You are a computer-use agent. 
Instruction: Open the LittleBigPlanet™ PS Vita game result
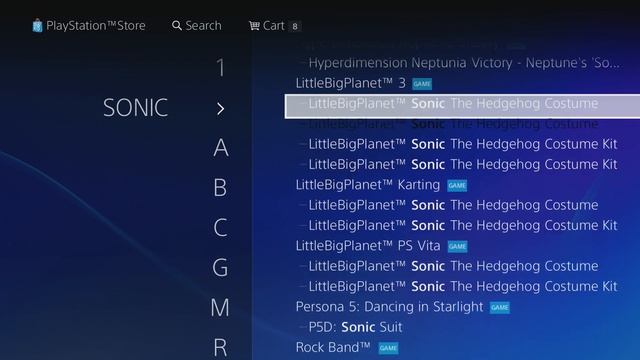tap(368, 246)
